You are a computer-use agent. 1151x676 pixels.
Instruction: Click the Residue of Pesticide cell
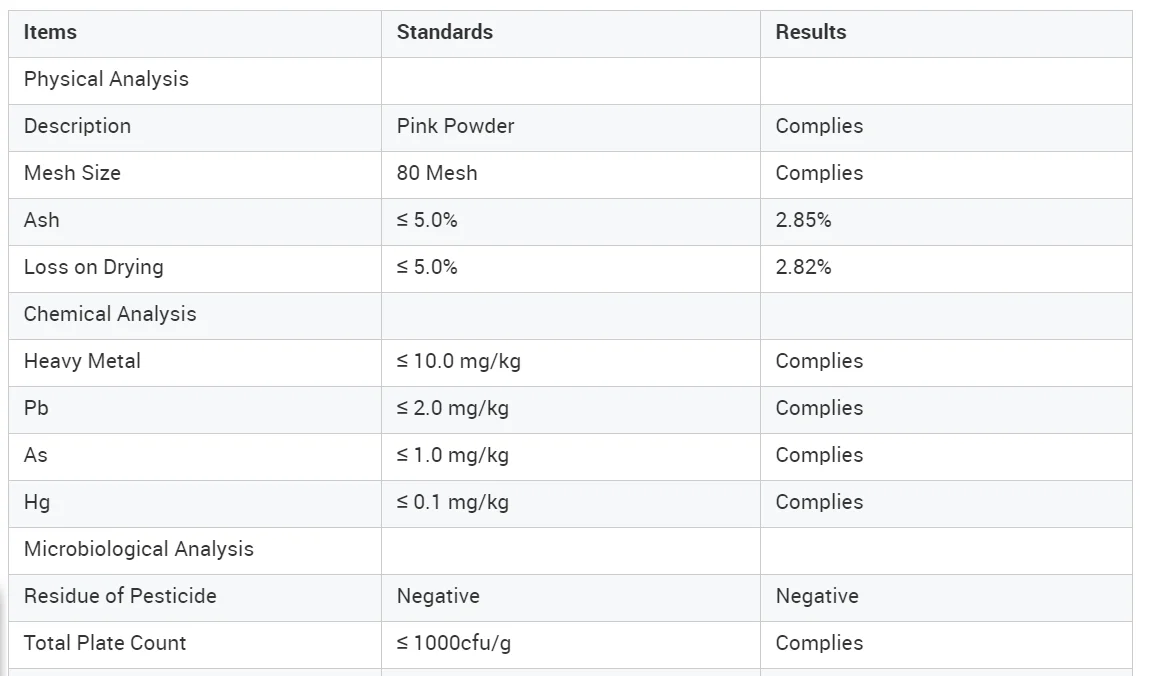click(x=120, y=596)
